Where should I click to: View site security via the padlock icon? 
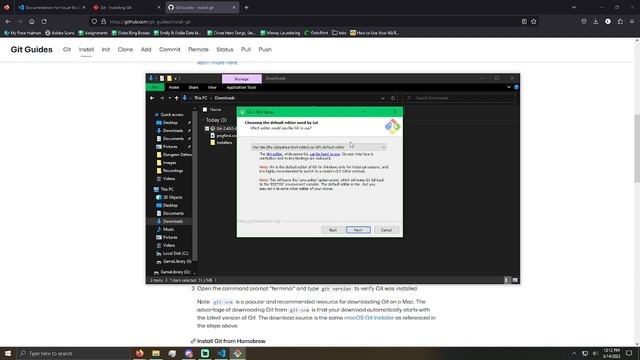pyautogui.click(x=103, y=21)
